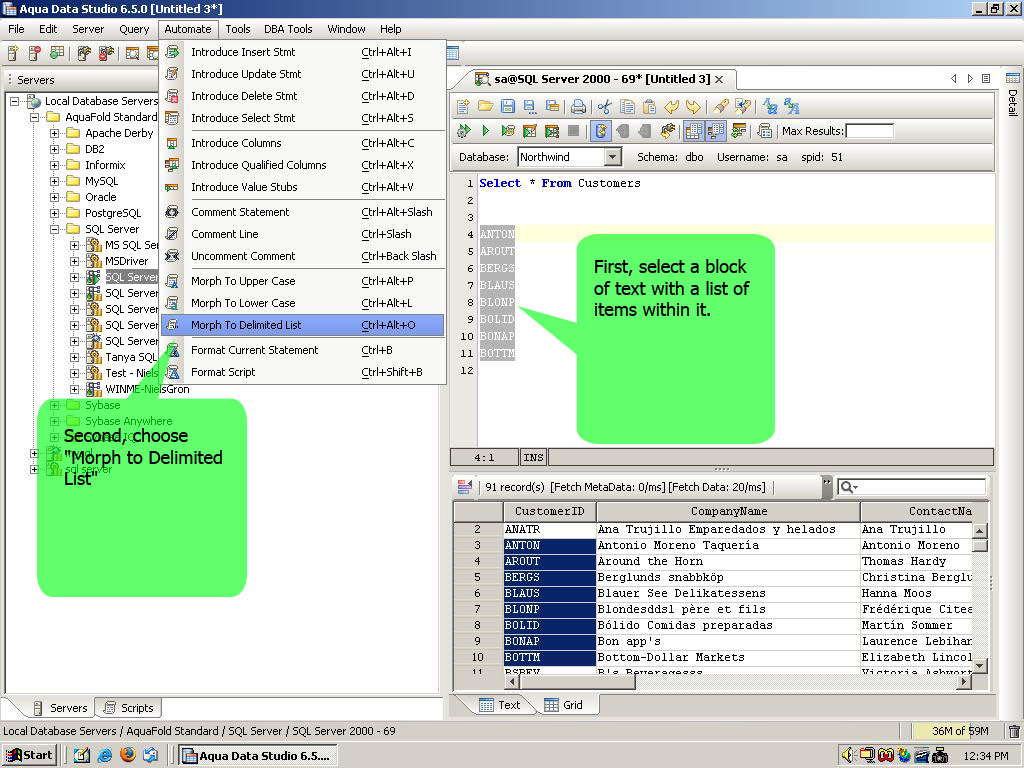Click the CustomerID column header
The width and height of the screenshot is (1024, 768).
click(x=549, y=511)
